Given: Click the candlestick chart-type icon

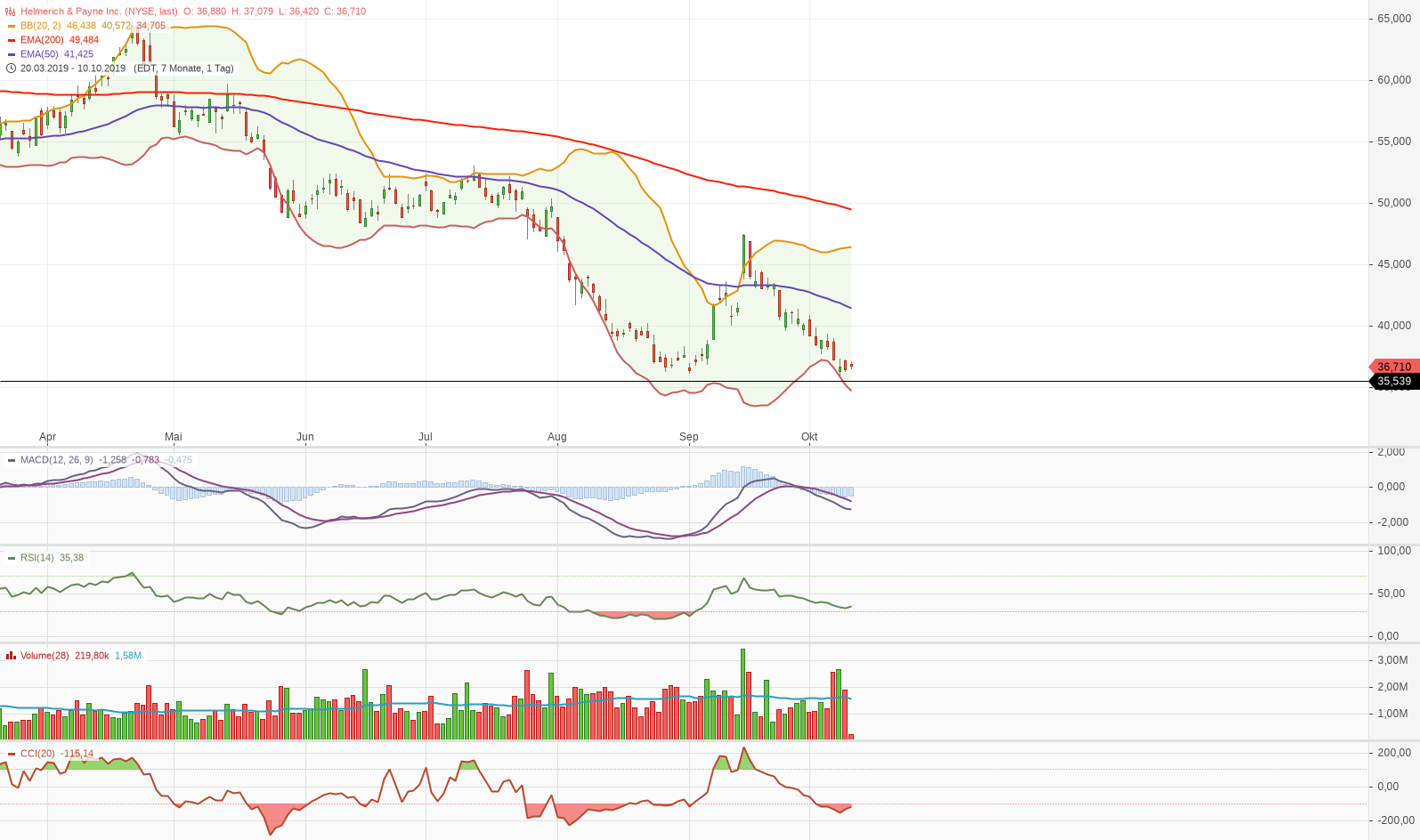Looking at the screenshot, I should [x=11, y=12].
